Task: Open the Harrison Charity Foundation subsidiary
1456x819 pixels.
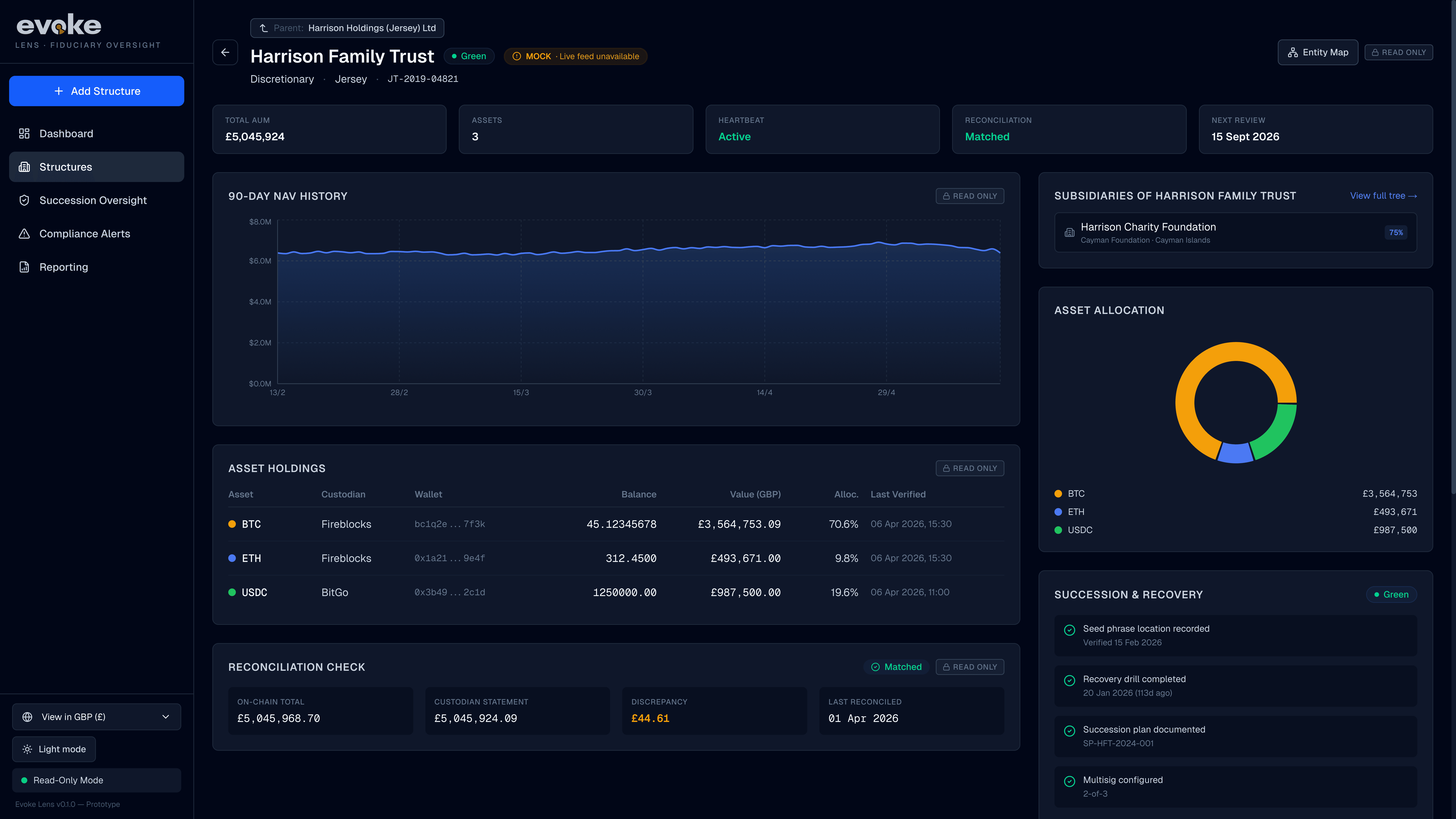Action: coord(1236,232)
